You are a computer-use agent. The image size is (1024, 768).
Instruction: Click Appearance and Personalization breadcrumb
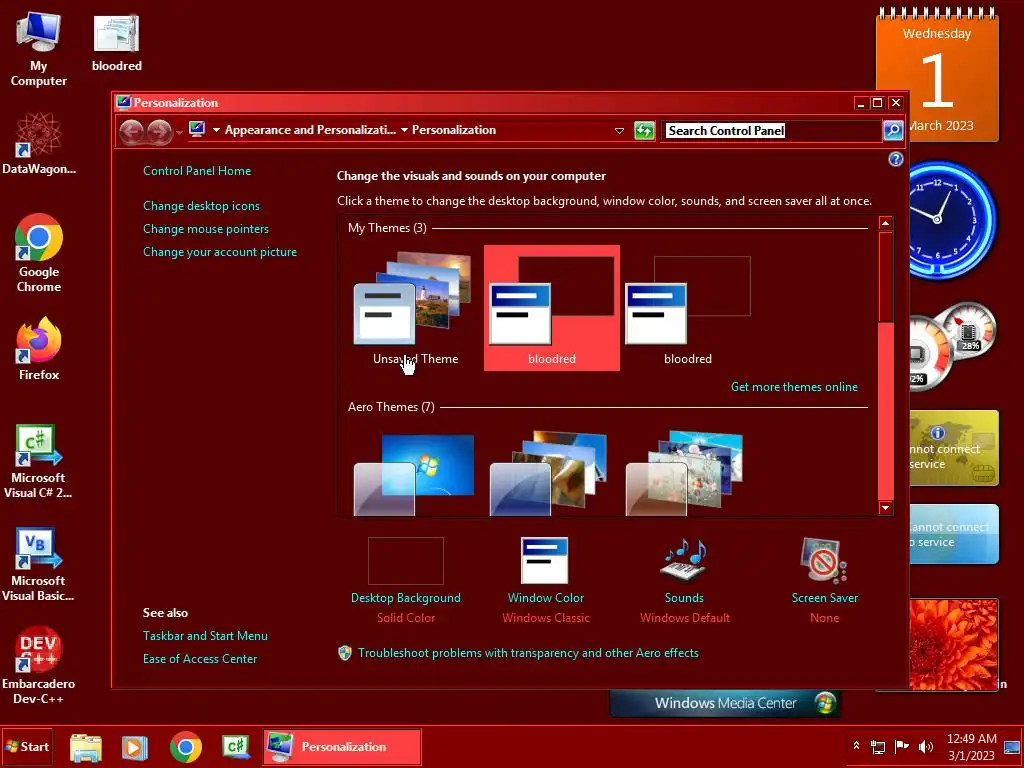tap(310, 130)
